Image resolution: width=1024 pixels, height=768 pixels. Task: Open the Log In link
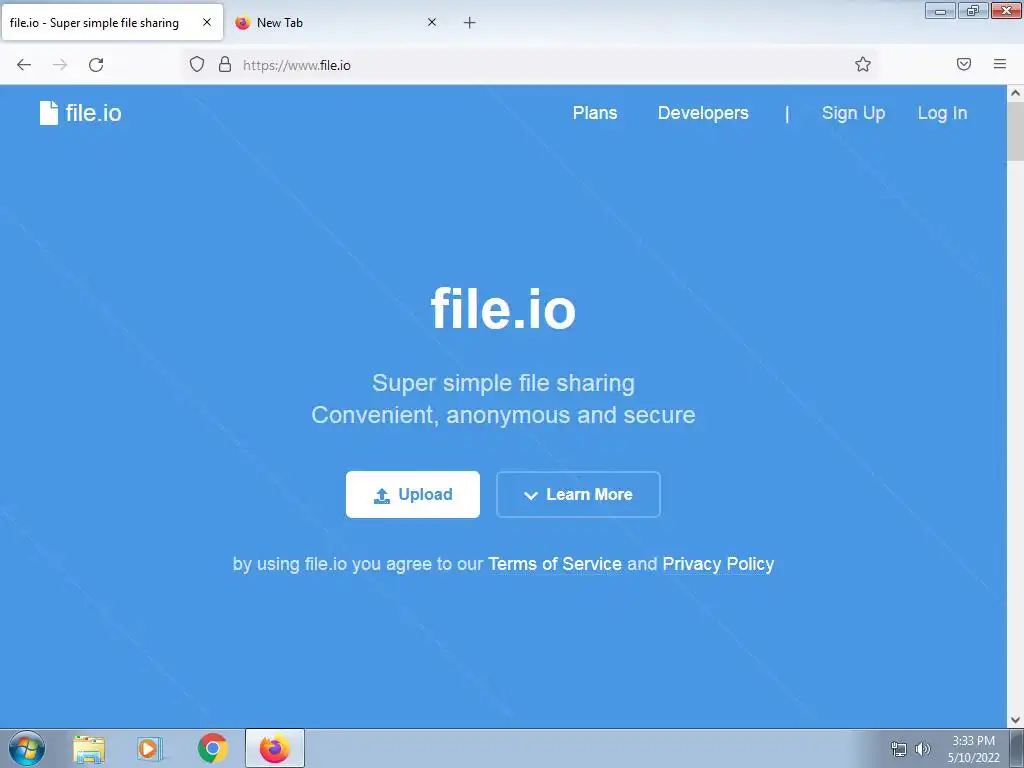[942, 113]
